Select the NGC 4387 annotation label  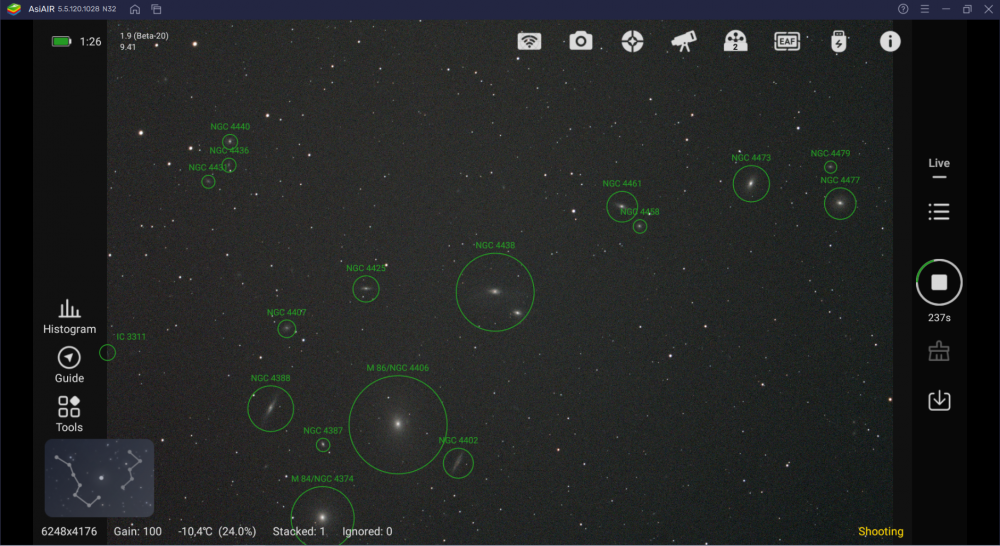(x=323, y=431)
